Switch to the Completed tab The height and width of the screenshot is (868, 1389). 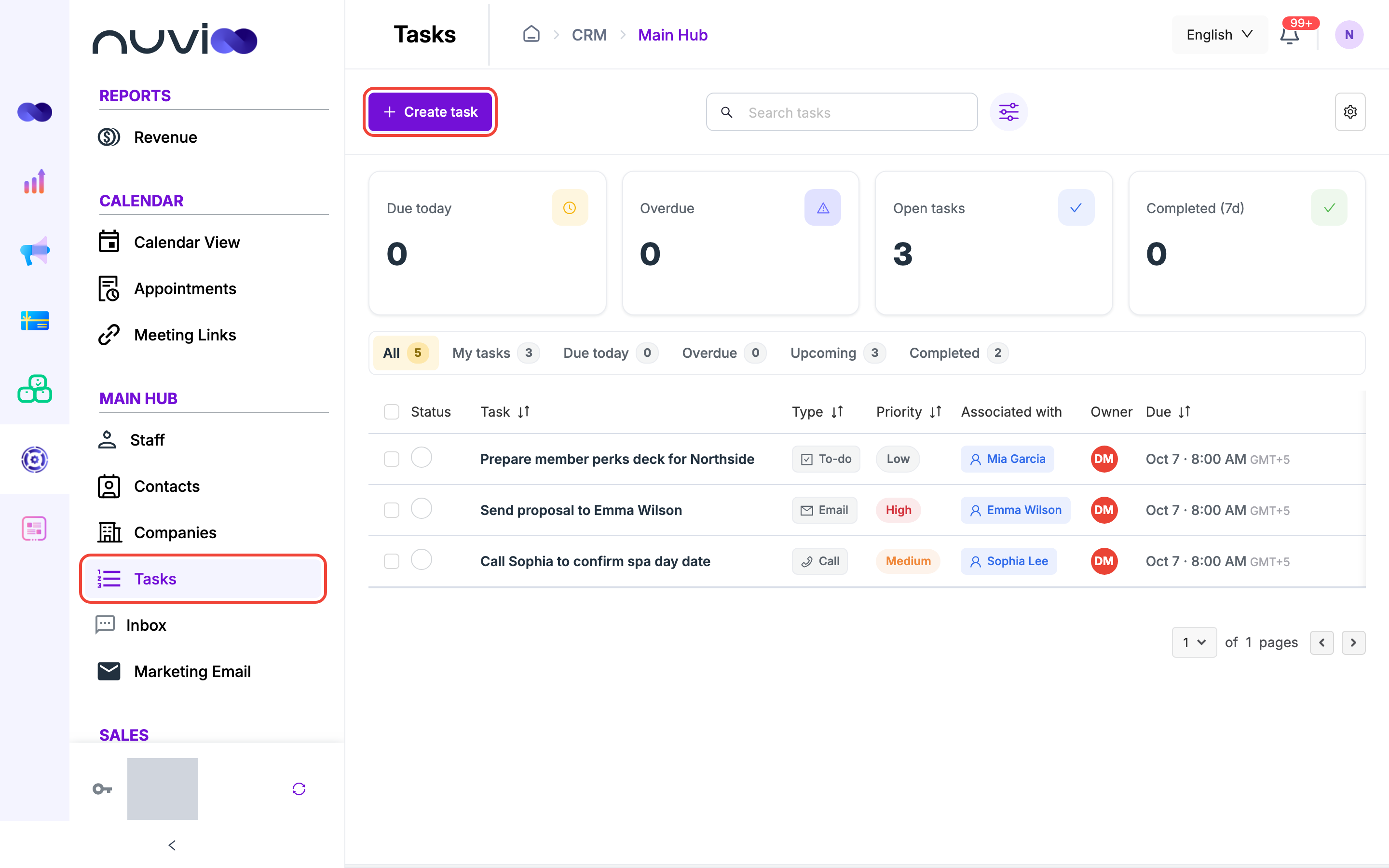(x=958, y=353)
